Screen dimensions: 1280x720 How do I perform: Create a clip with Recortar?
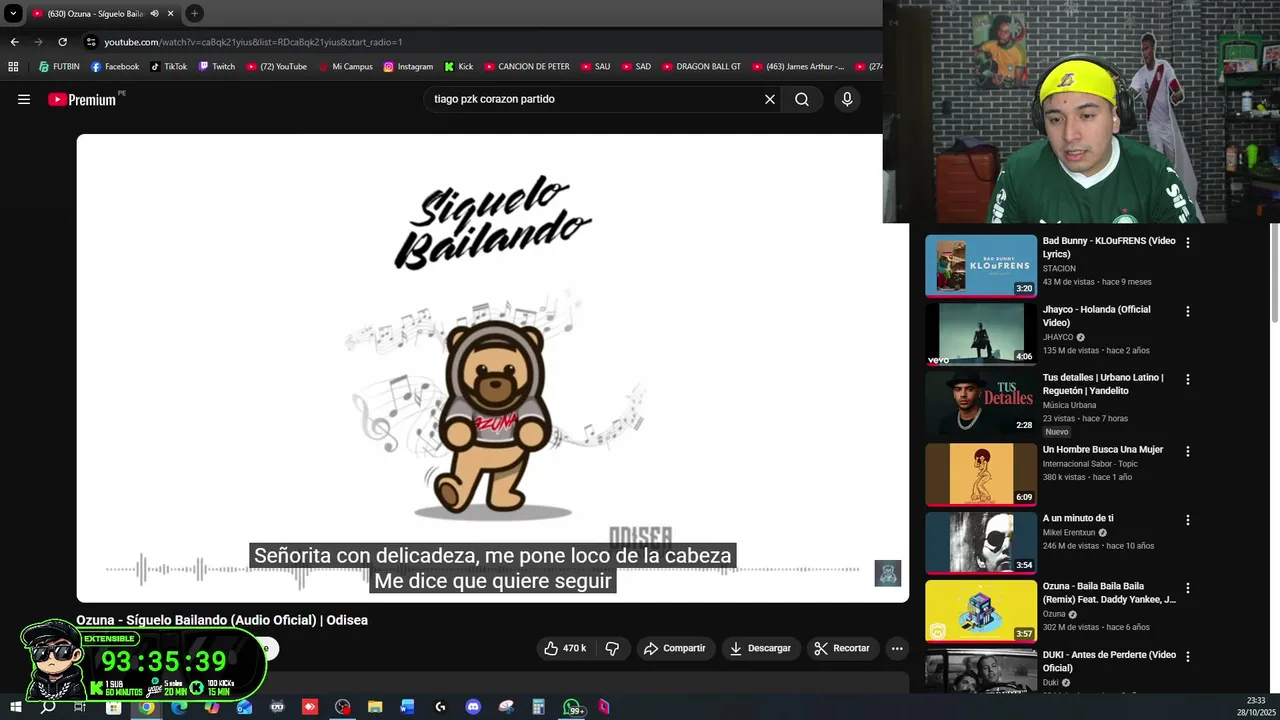tap(842, 648)
